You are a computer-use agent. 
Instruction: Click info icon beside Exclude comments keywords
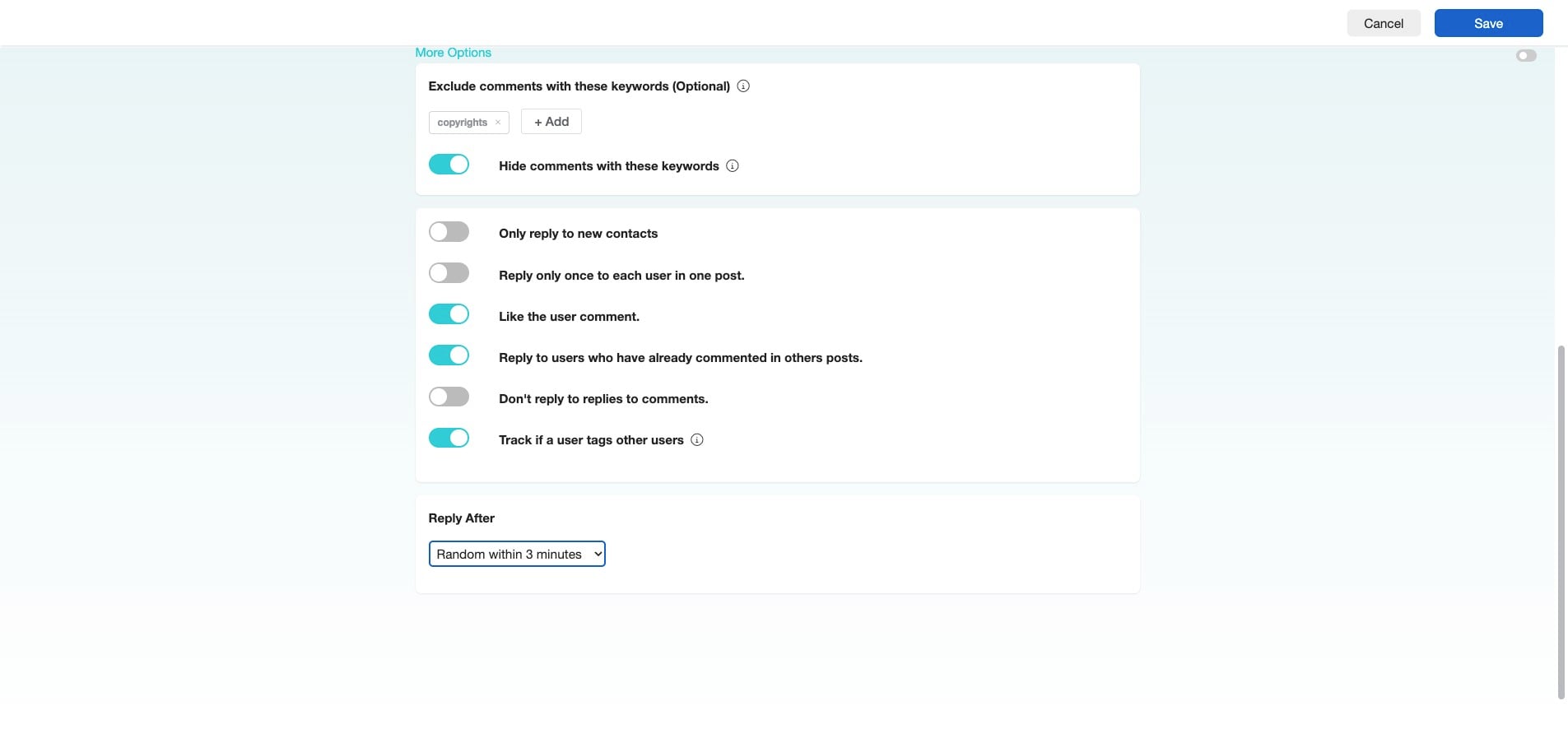click(743, 86)
